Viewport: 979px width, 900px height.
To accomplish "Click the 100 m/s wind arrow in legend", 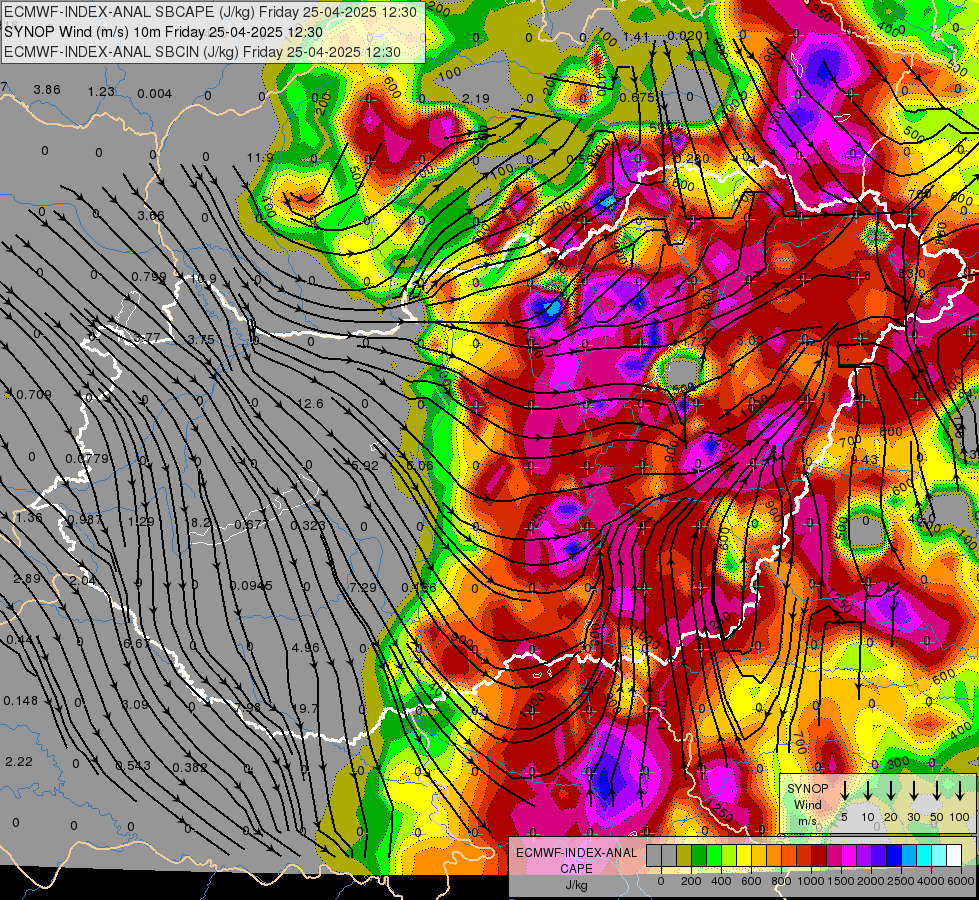I will tap(960, 790).
